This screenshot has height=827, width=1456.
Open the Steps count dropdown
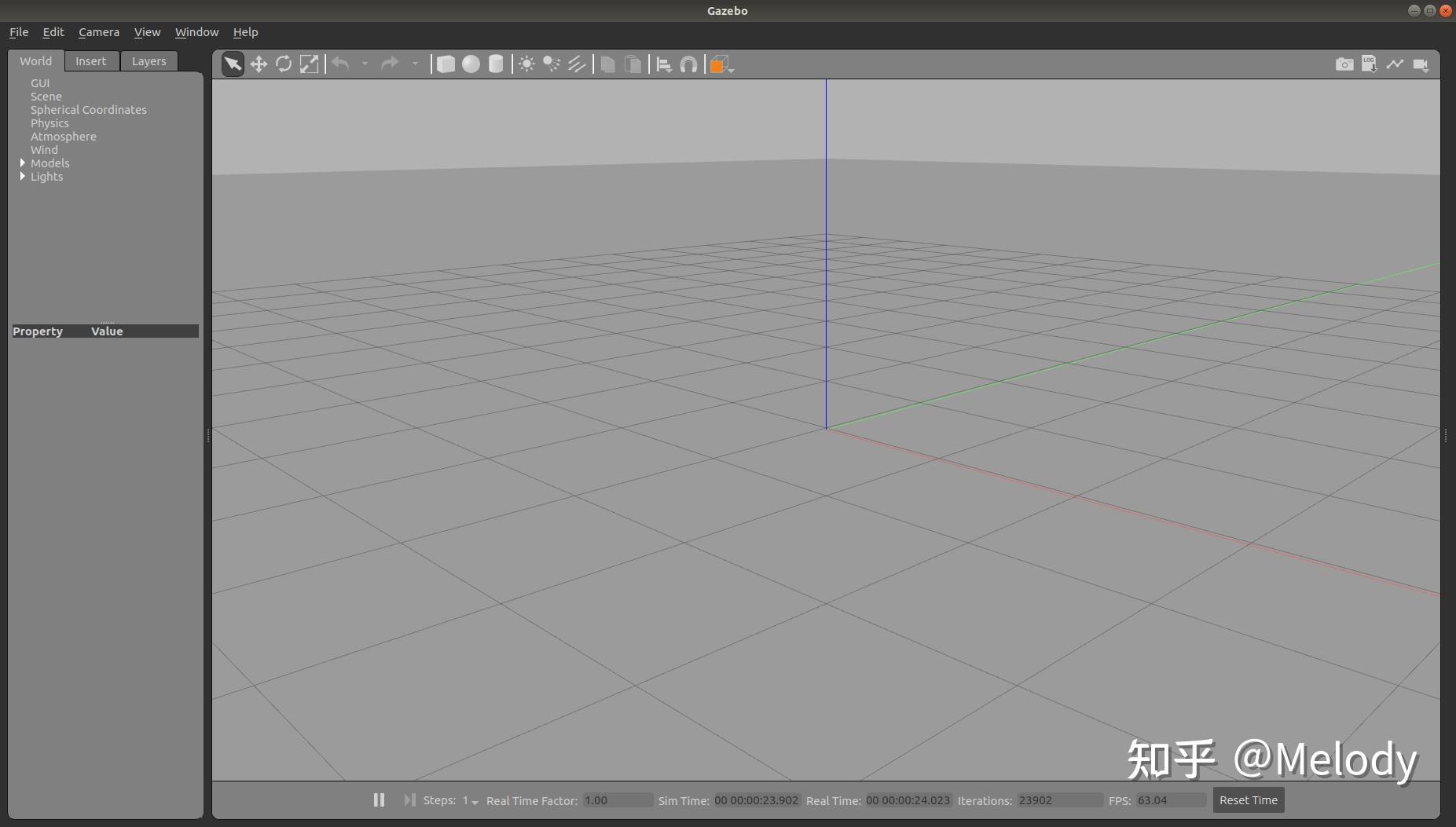point(470,800)
